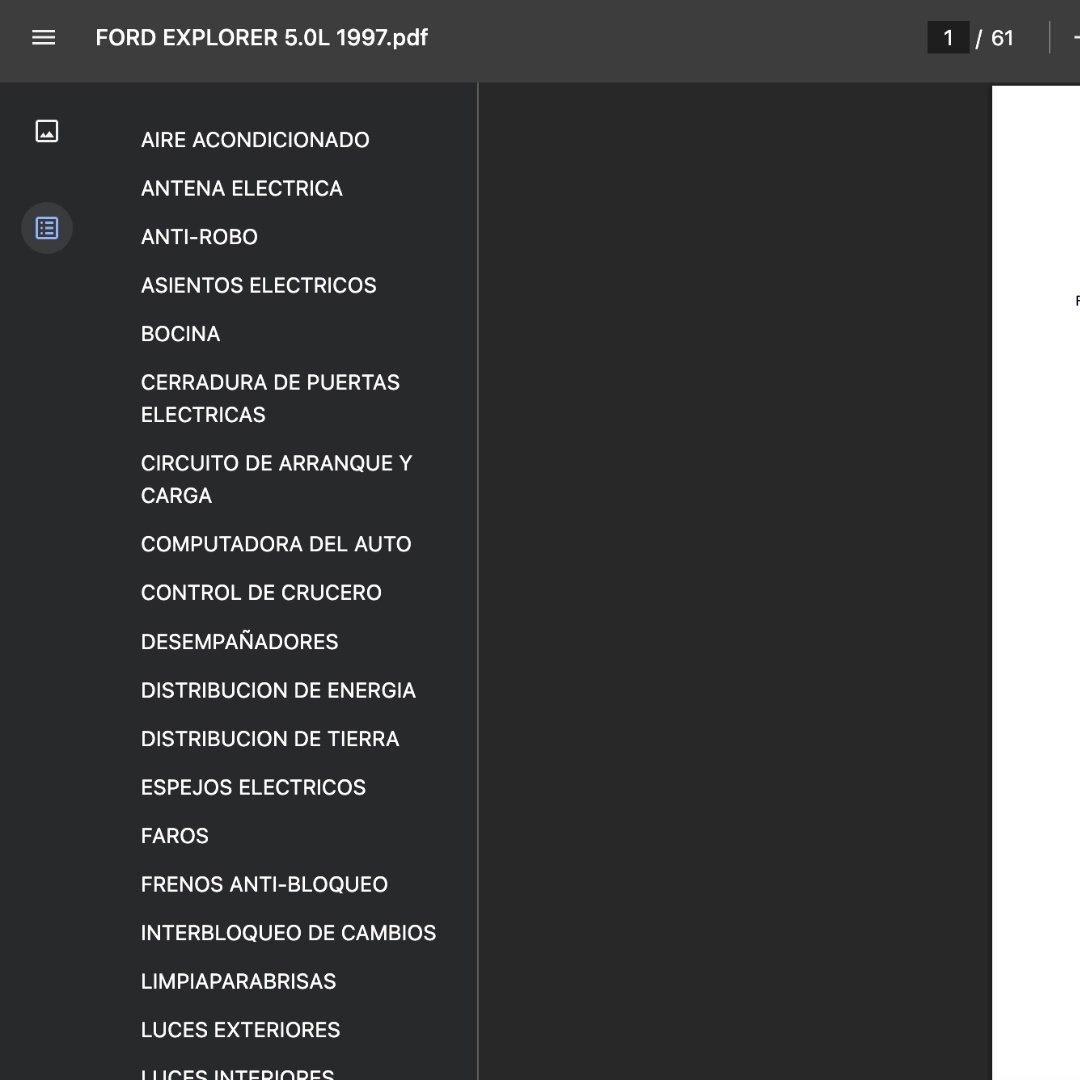This screenshot has height=1080, width=1080.
Task: Go to CIRCUITO DE ARRANQUE Y CARGA
Action: (x=276, y=479)
